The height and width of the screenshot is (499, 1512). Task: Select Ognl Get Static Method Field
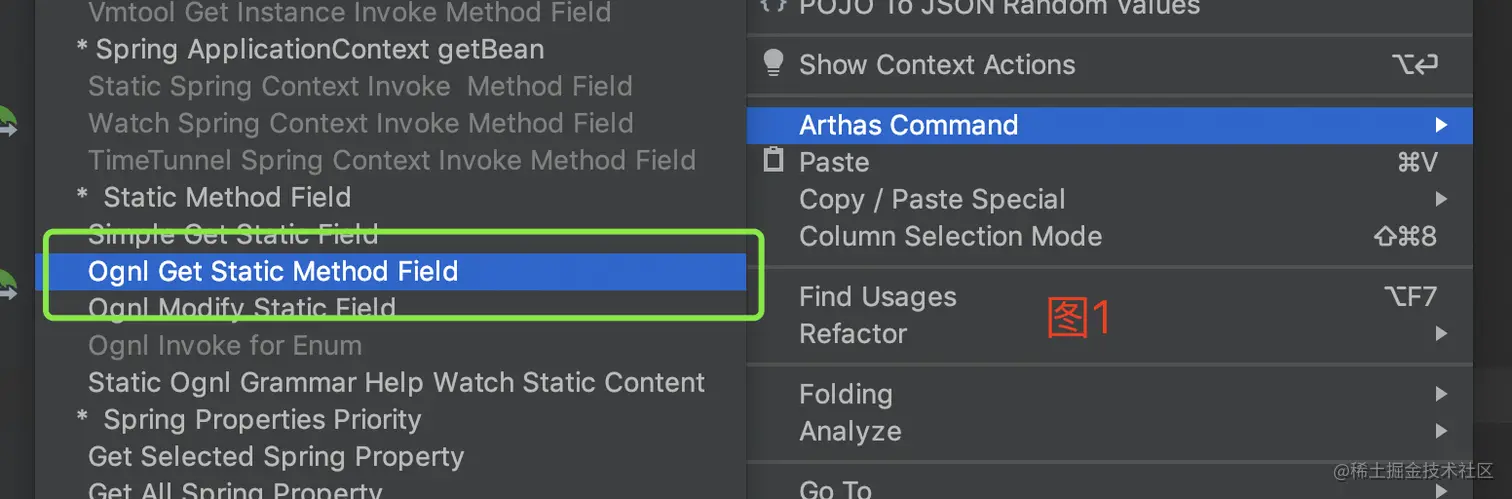click(273, 271)
